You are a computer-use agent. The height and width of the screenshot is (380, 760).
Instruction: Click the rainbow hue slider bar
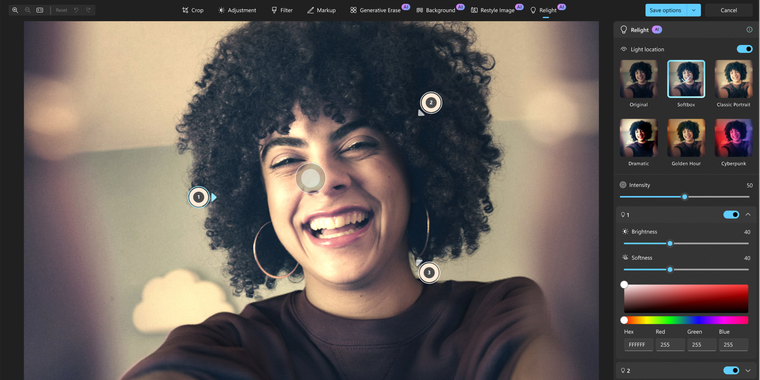[x=686, y=320]
